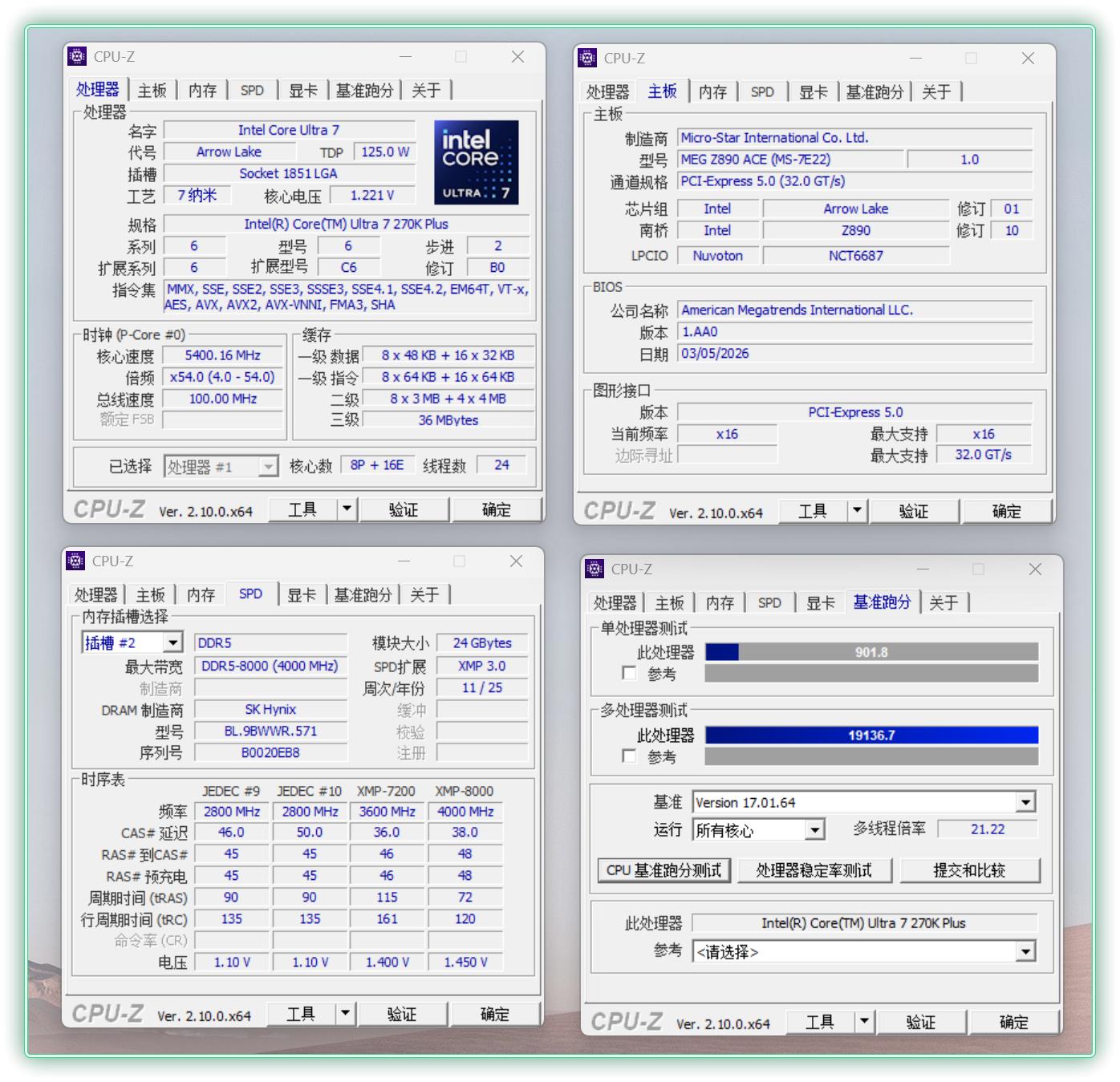The height and width of the screenshot is (1082, 1120).
Task: Switch to 基准跑分 tab in SPD window
Action: pyautogui.click(x=363, y=595)
